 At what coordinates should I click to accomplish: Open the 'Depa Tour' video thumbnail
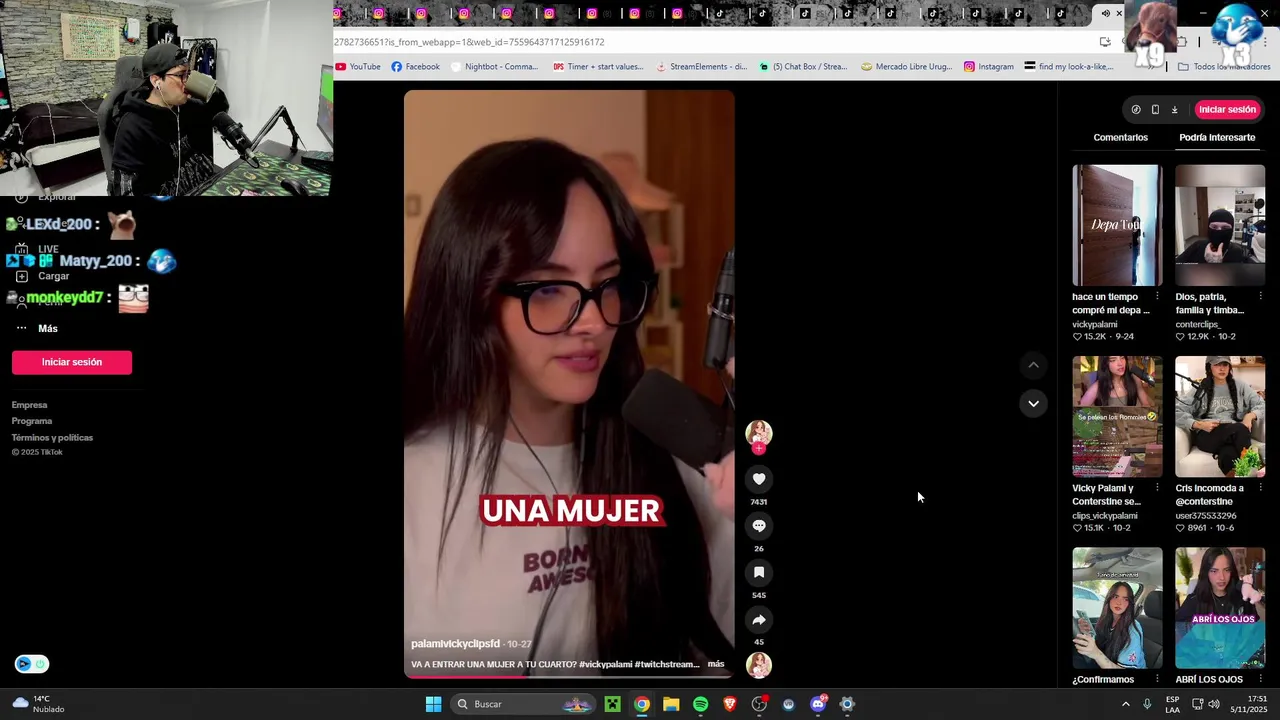pos(1117,225)
